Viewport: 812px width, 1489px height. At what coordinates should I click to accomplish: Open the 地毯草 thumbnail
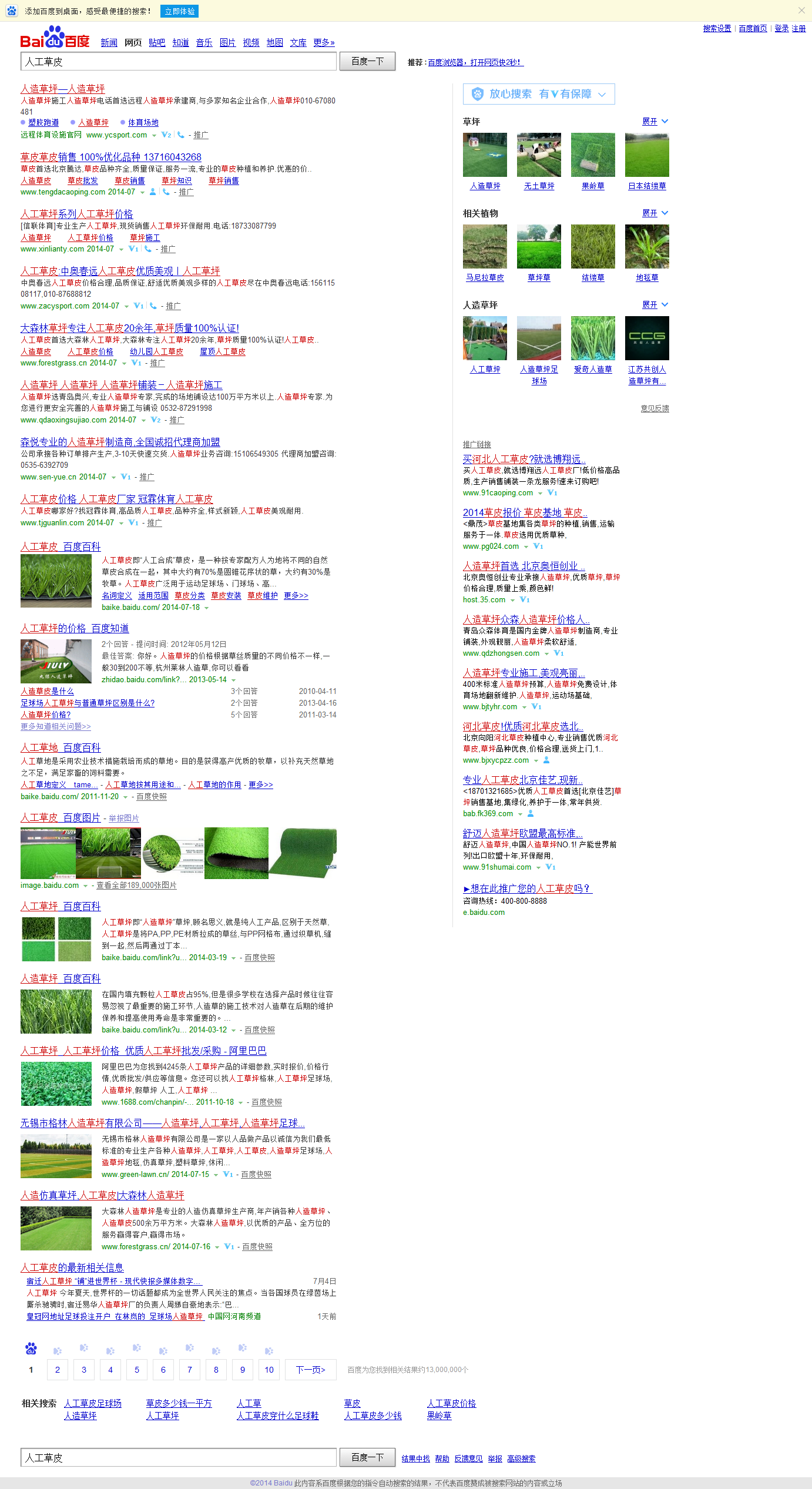647,247
